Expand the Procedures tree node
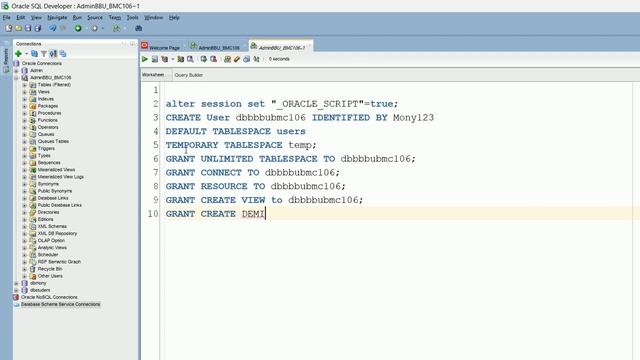 (24, 113)
